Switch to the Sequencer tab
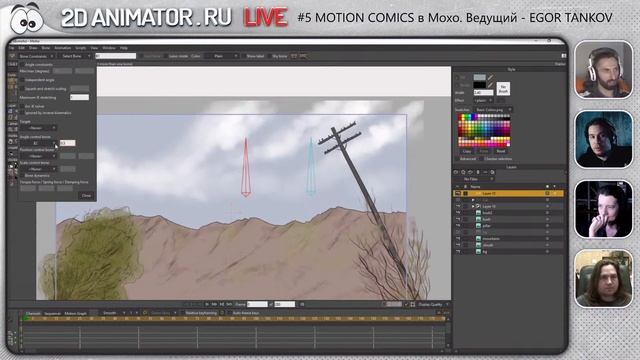The width and height of the screenshot is (640, 360). [x=52, y=313]
